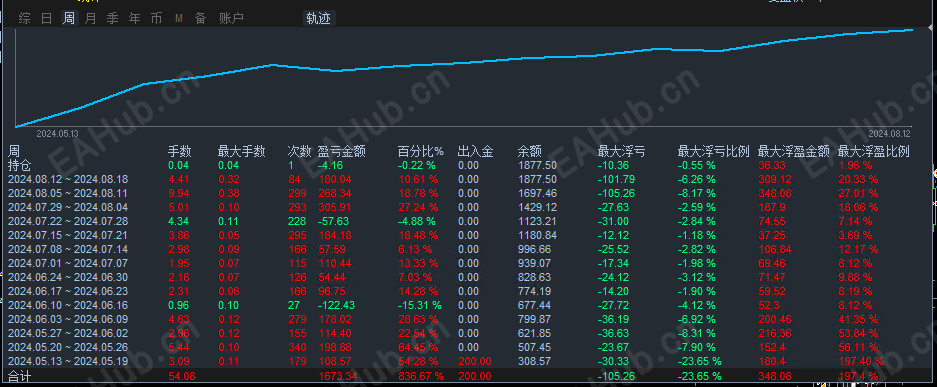Click the 最大浮亏比例 column header
Screen dimensions: 937x387
click(x=714, y=152)
